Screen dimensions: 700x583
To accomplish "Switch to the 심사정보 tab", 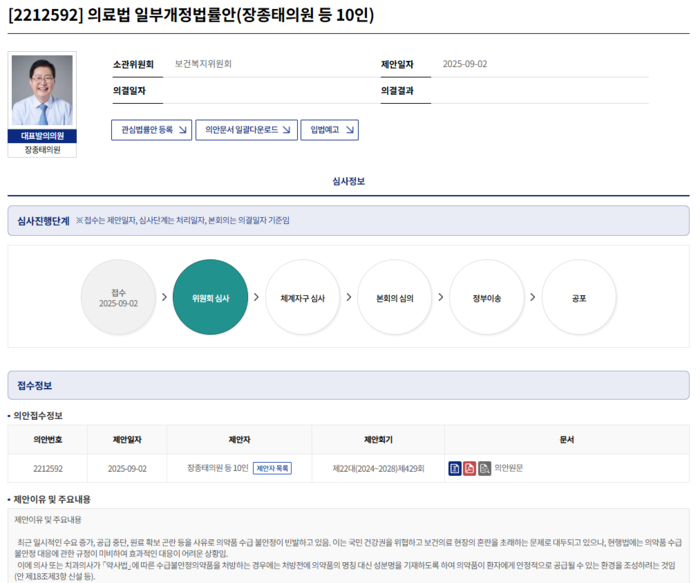I will [x=348, y=181].
